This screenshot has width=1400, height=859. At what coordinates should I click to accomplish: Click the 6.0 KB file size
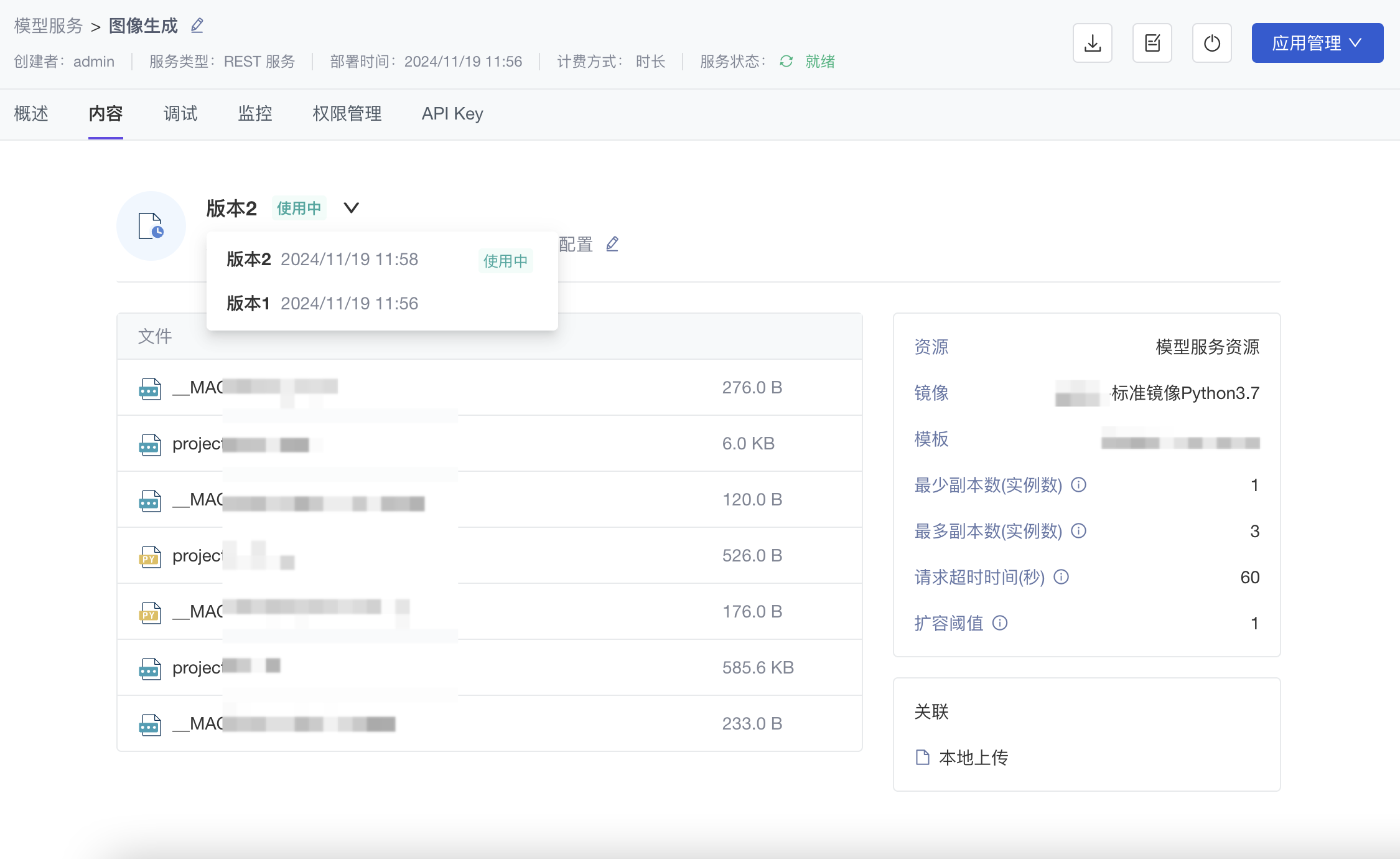point(749,443)
